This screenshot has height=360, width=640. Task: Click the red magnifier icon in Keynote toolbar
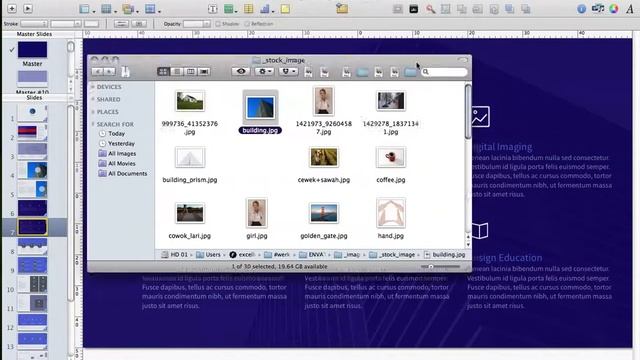click(430, 9)
